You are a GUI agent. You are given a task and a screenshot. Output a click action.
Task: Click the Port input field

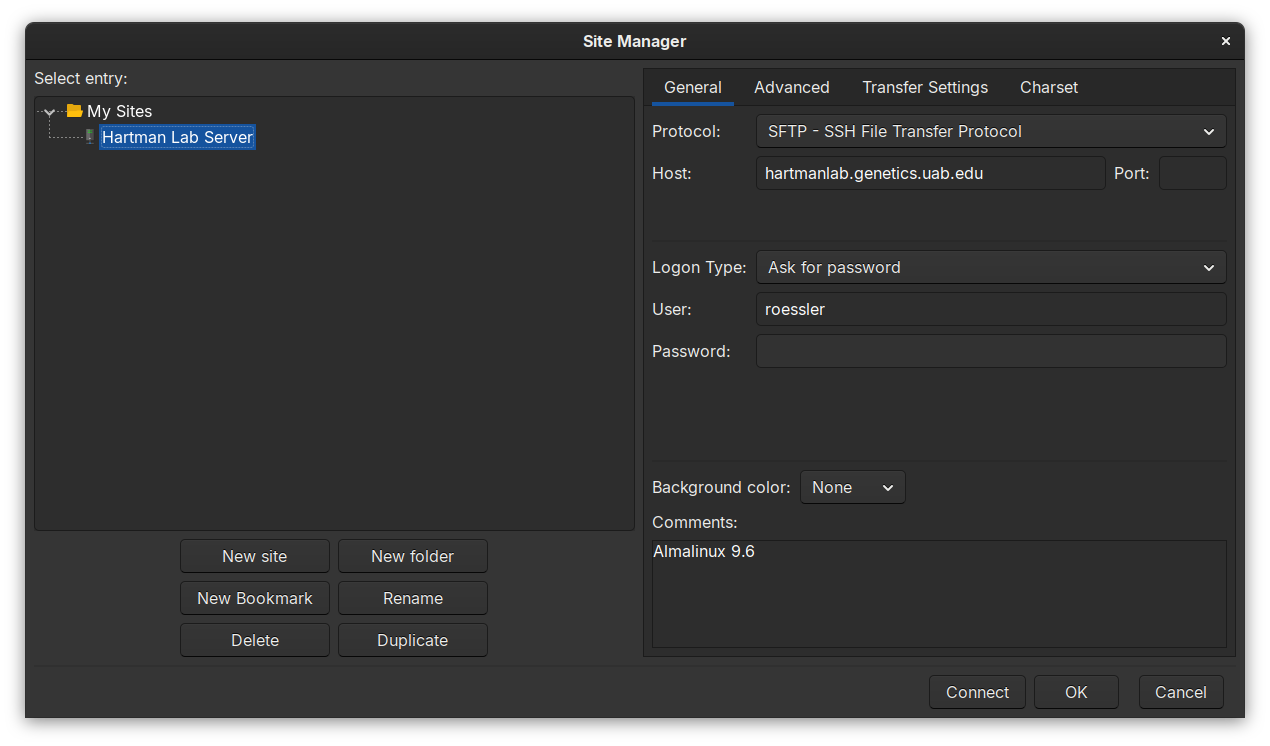tap(1192, 173)
